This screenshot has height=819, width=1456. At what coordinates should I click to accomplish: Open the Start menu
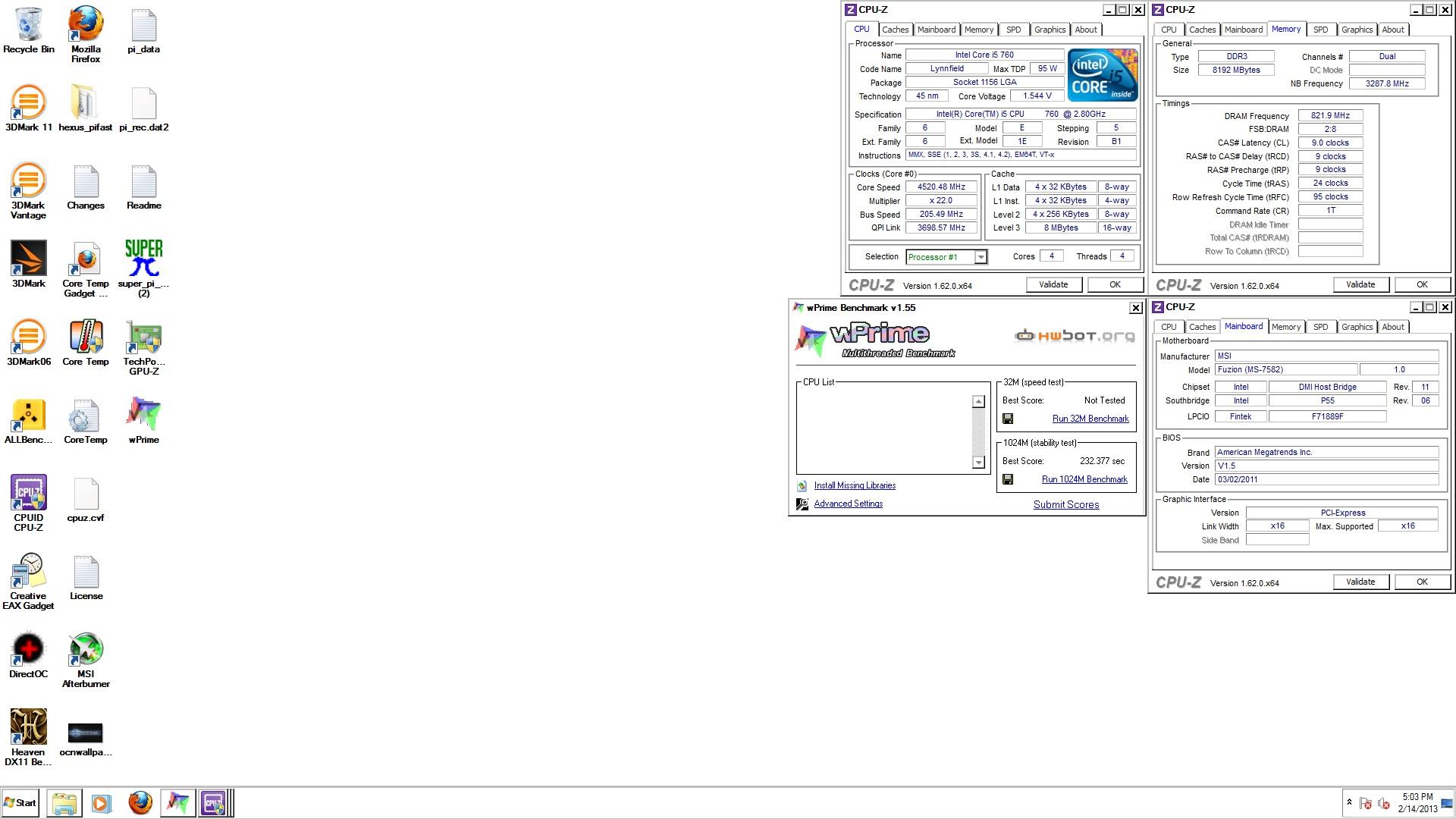tap(20, 803)
